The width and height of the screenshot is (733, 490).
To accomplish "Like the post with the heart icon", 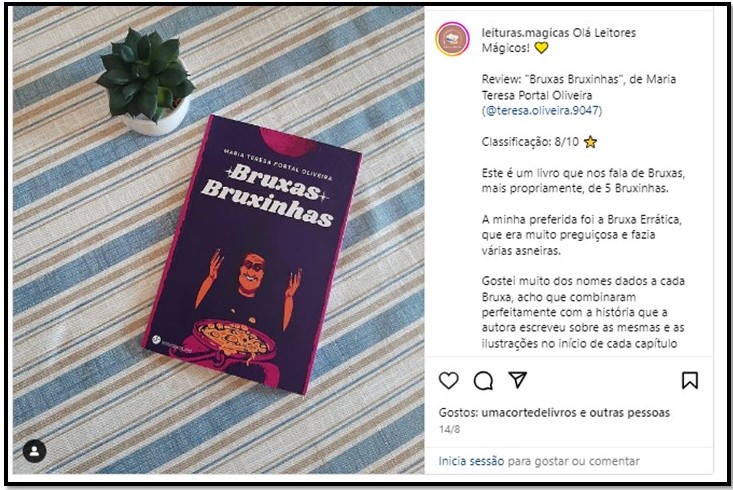I will [449, 381].
